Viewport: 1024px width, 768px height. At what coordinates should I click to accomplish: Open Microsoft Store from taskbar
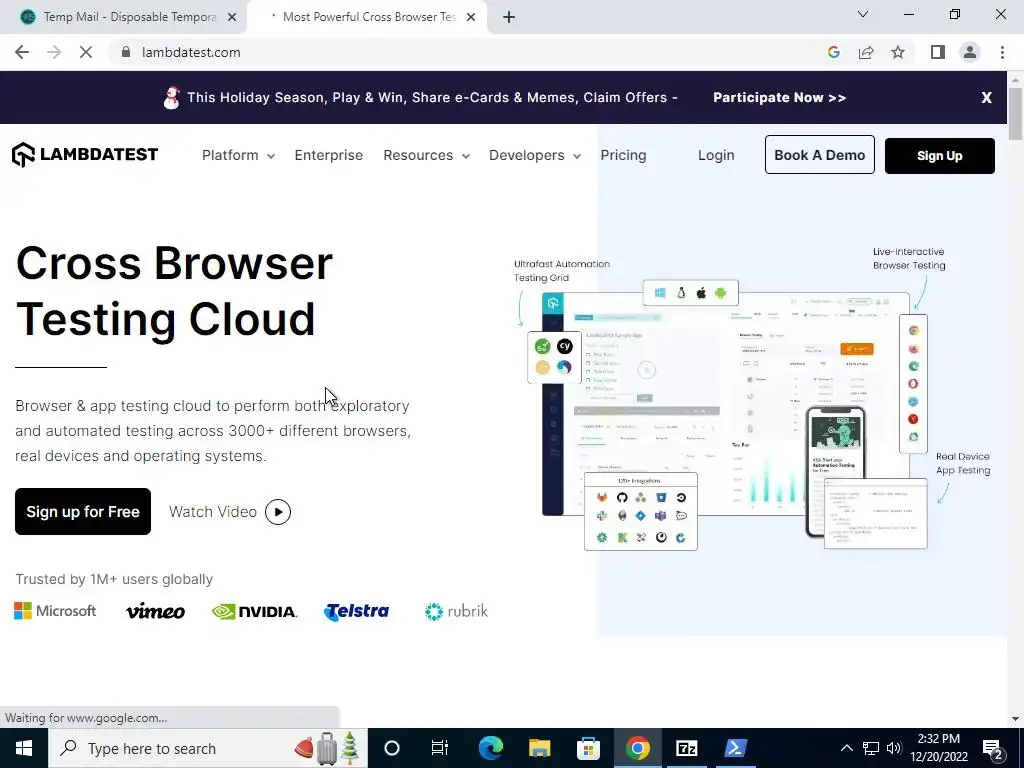coord(588,748)
